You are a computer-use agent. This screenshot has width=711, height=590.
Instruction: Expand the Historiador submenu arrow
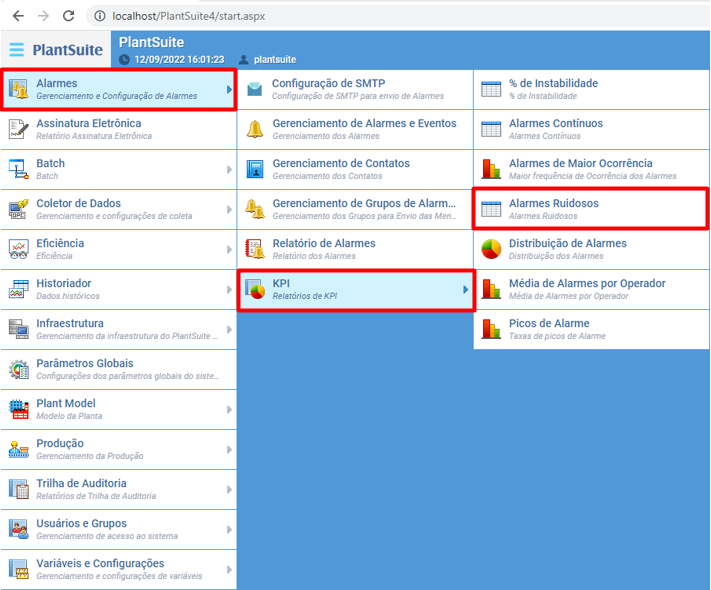[229, 289]
